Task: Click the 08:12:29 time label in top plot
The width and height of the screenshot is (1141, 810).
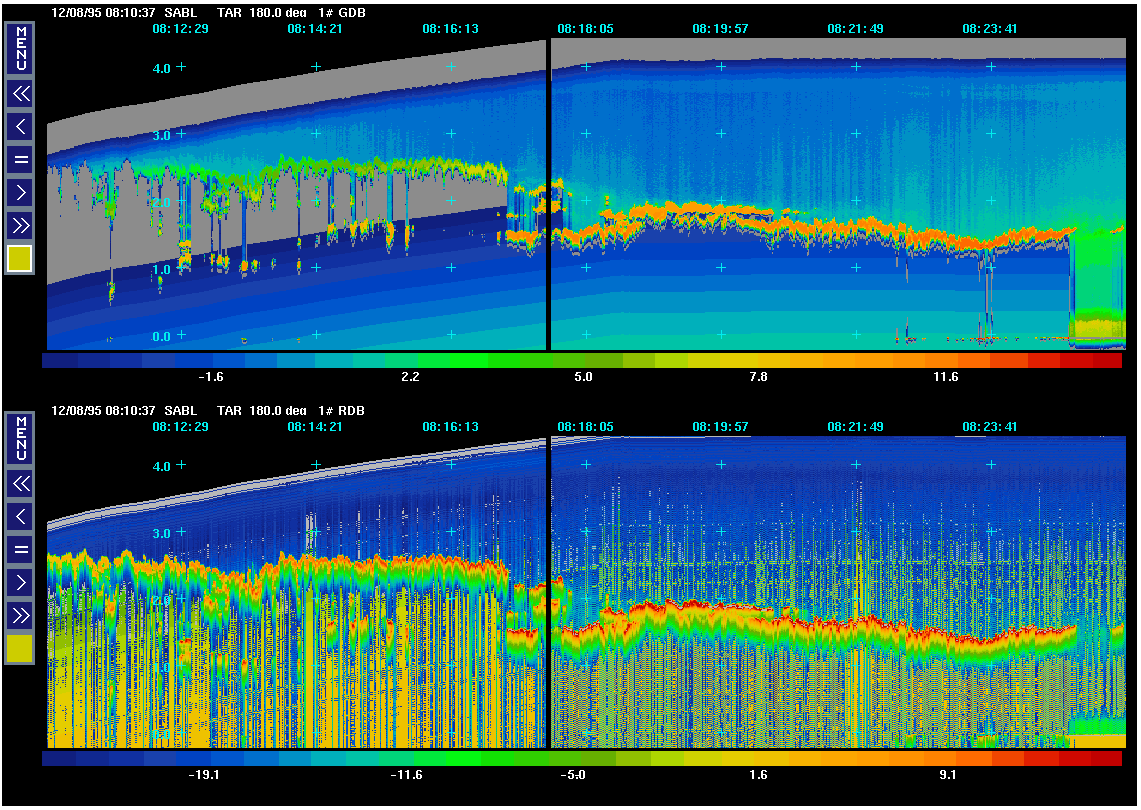Action: (180, 29)
